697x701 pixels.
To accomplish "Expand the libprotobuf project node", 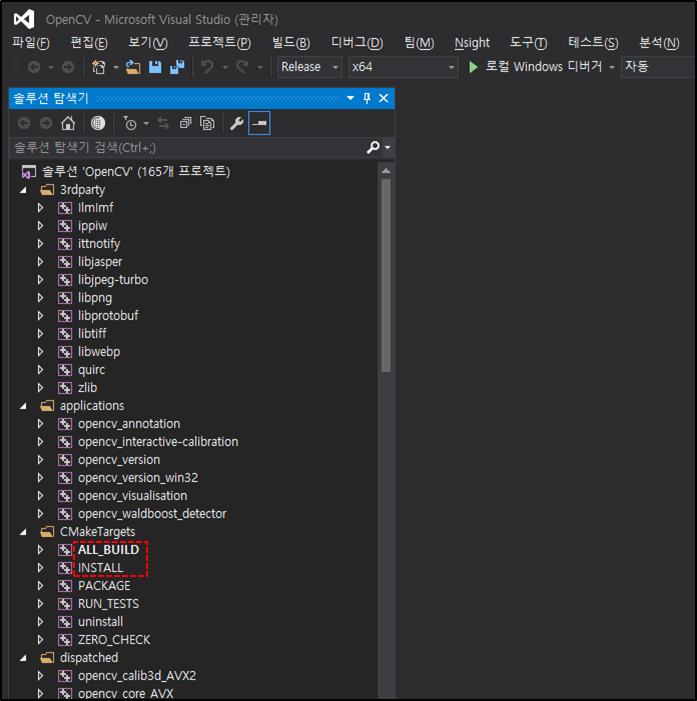I will pyautogui.click(x=40, y=316).
